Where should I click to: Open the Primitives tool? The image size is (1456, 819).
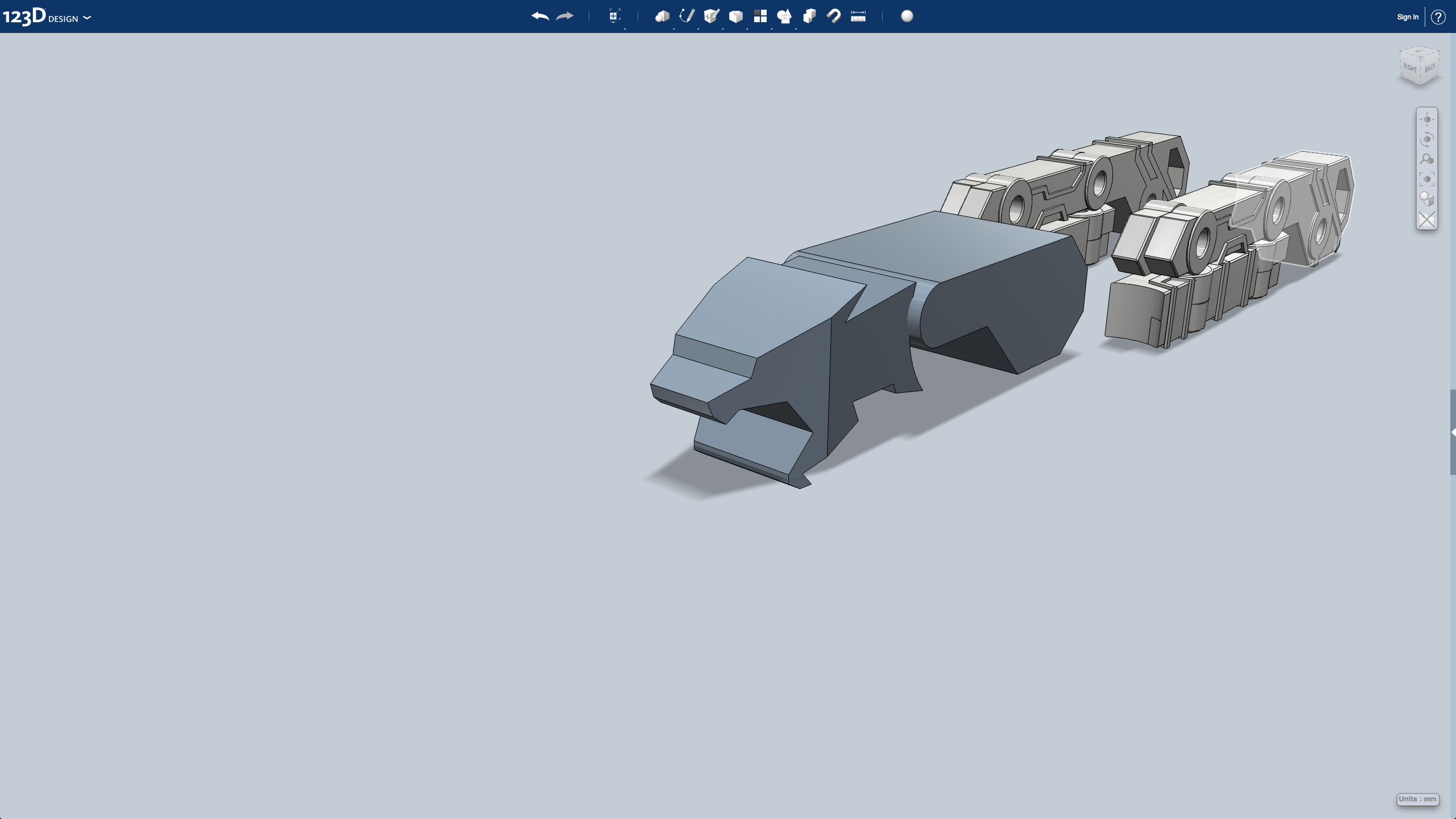click(662, 16)
